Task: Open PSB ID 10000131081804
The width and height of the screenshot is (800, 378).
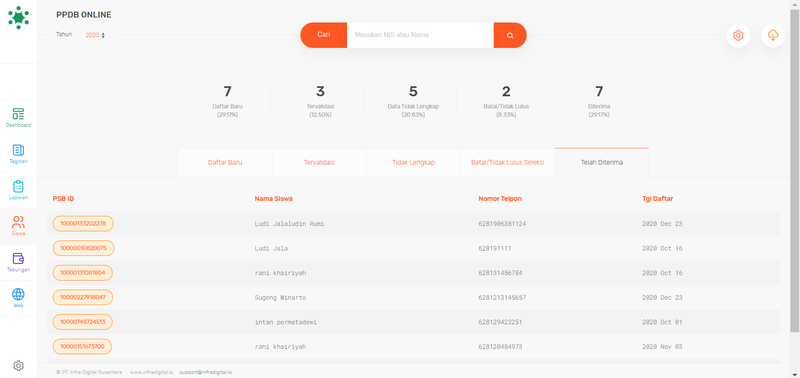Action: click(83, 273)
